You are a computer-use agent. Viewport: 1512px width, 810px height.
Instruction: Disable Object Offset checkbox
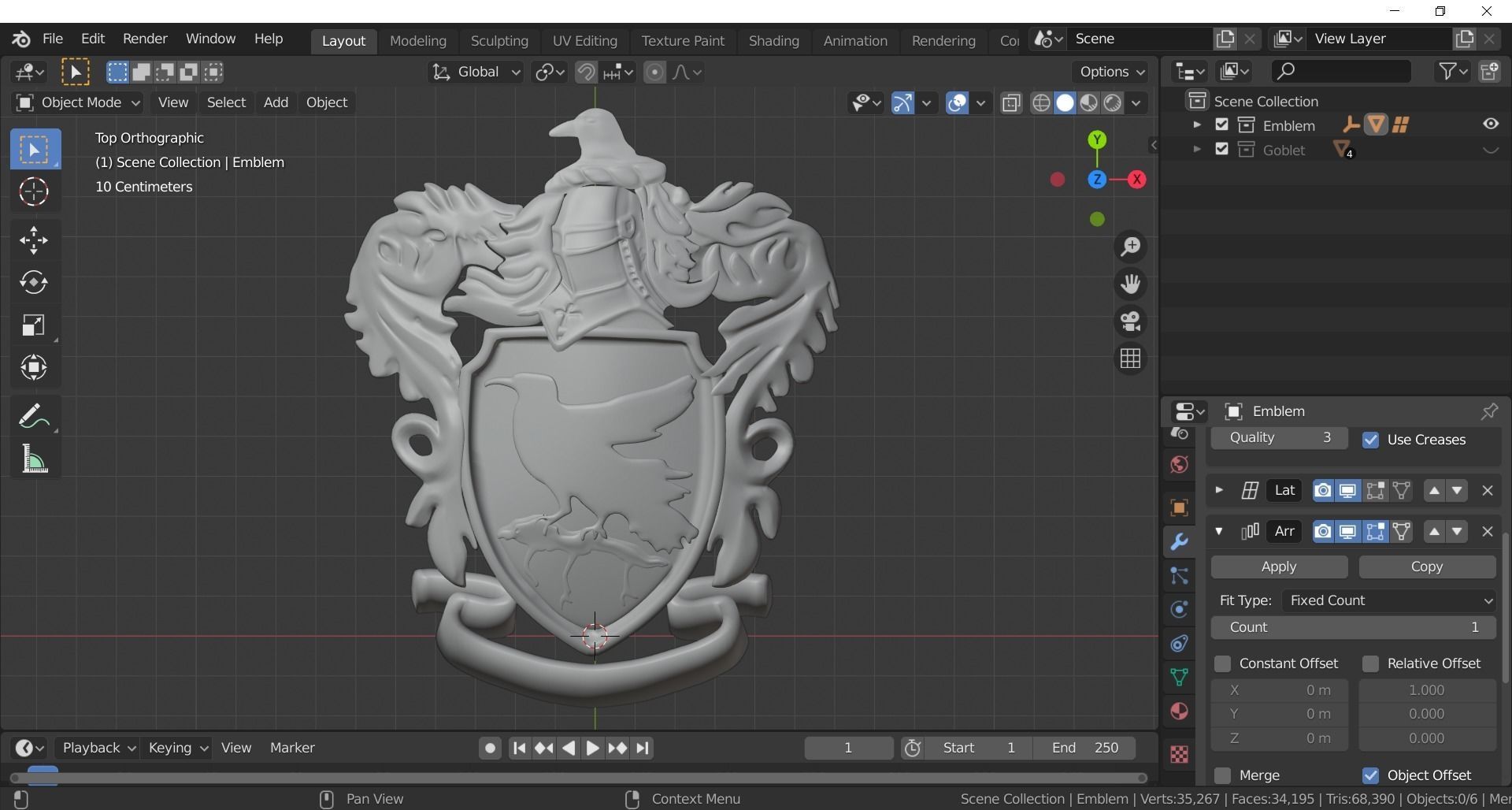pos(1370,775)
